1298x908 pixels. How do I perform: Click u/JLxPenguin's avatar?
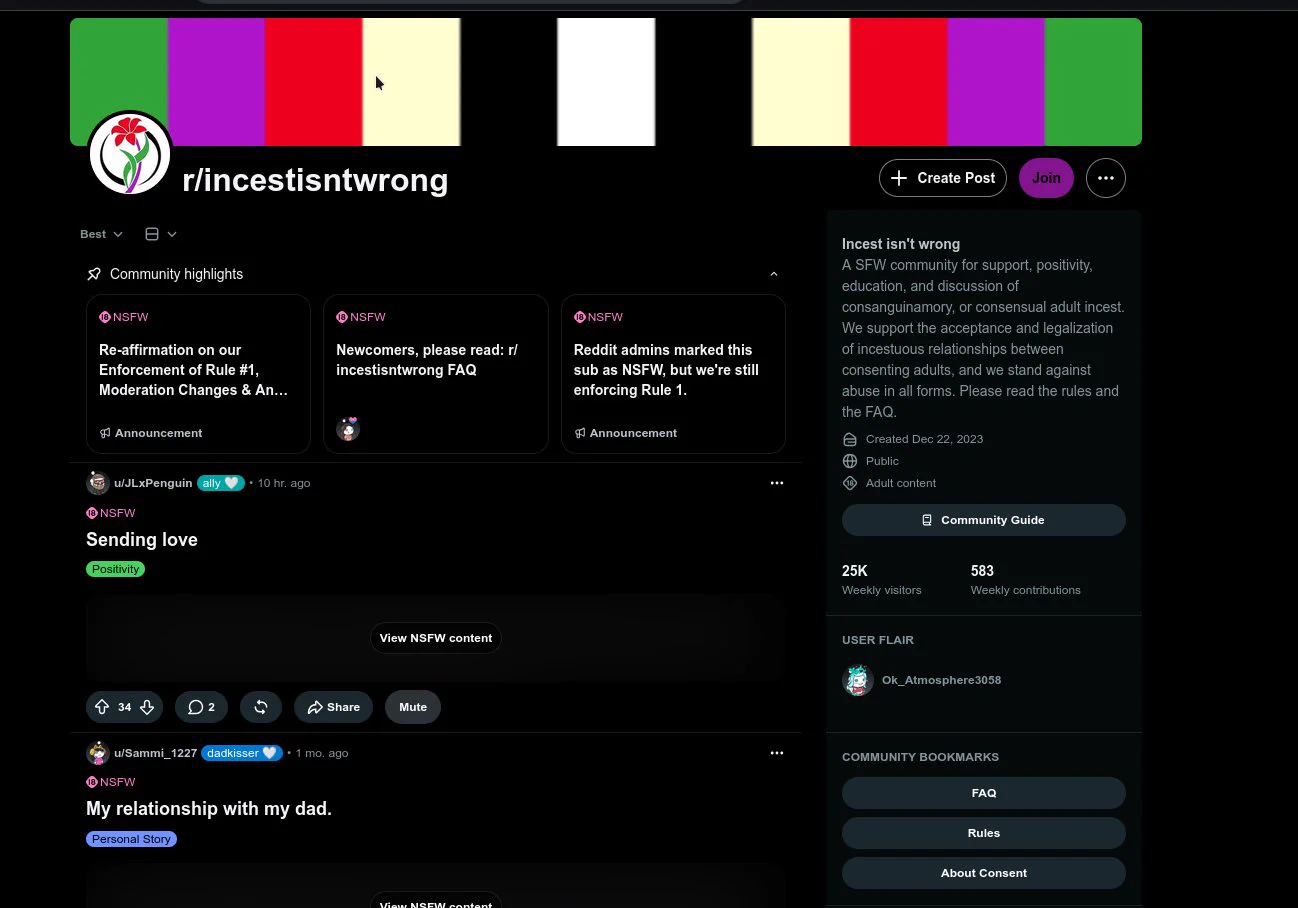click(x=98, y=483)
